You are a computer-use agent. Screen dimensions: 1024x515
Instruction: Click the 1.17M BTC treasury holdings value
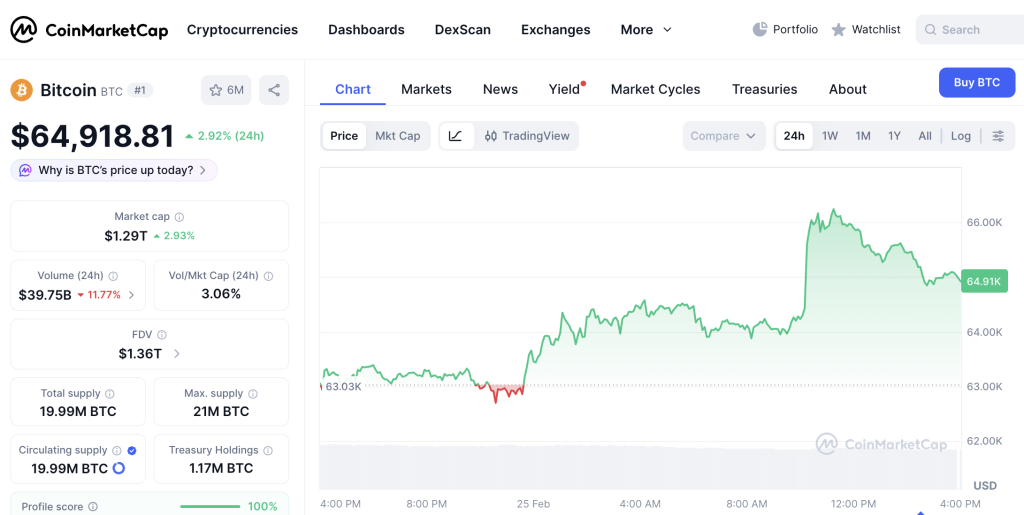coord(221,468)
